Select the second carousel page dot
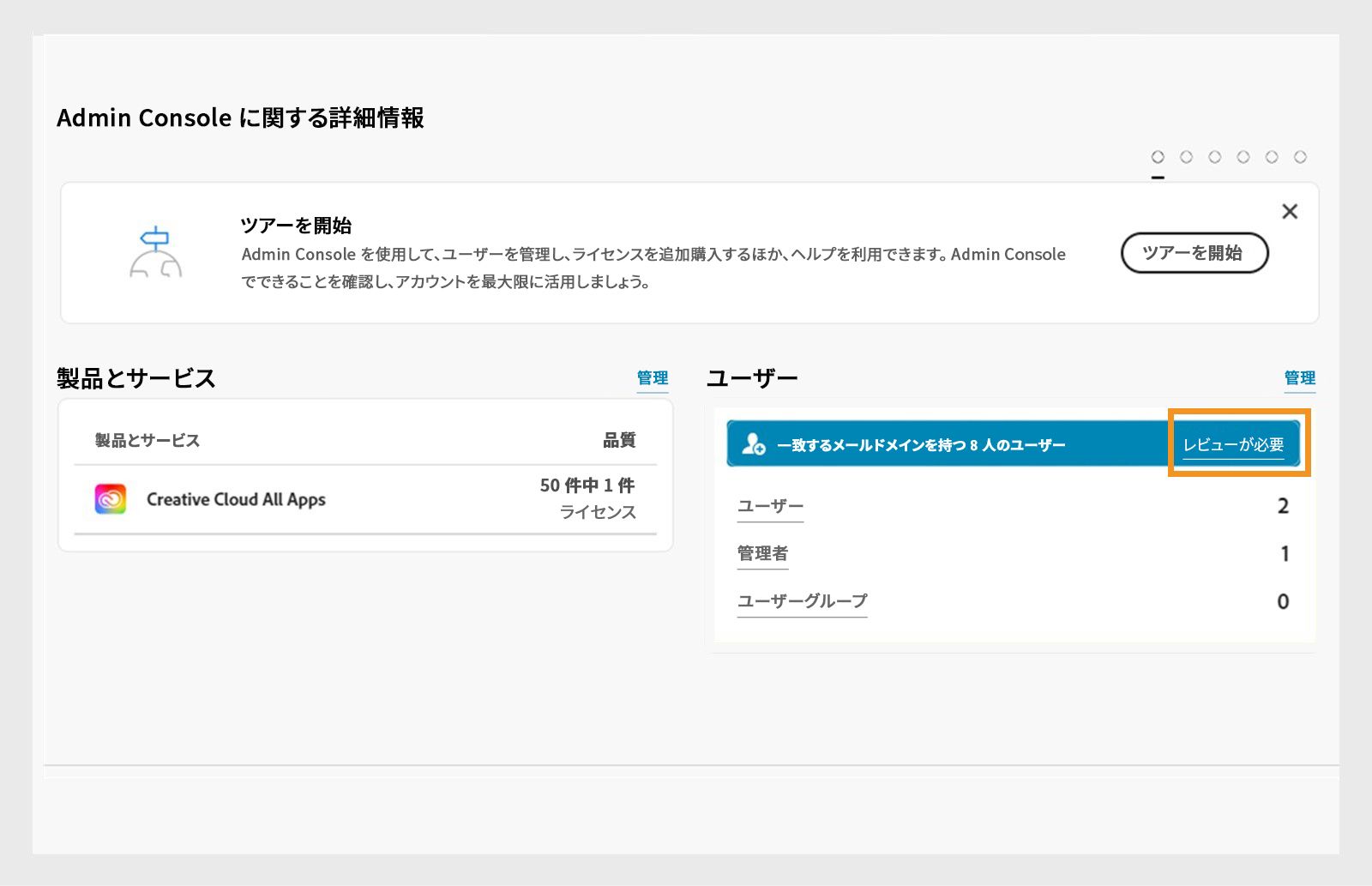 1186,157
